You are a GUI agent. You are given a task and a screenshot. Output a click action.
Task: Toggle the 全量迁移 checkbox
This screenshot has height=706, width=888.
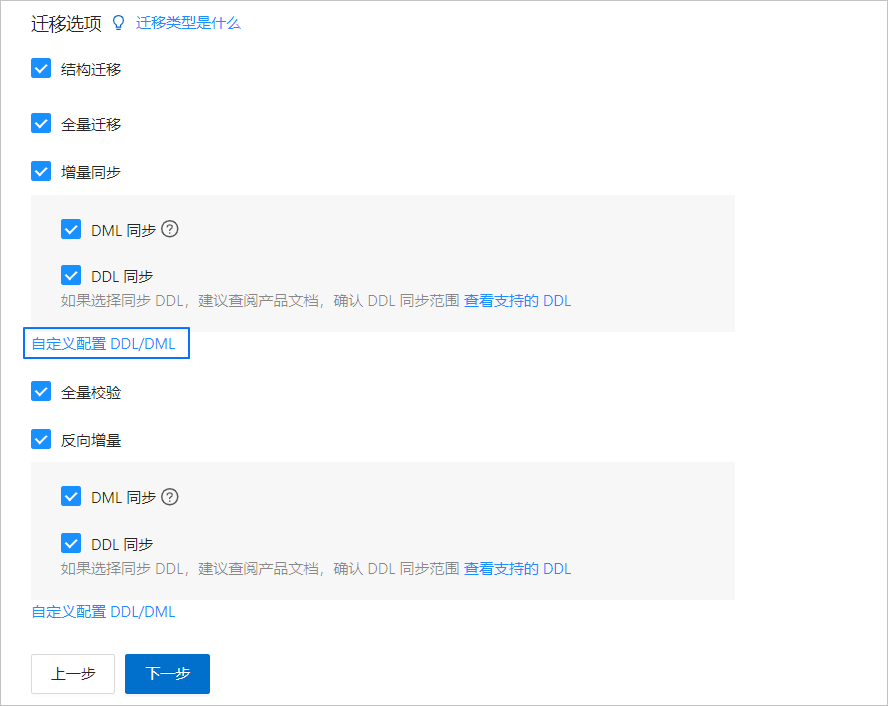(41, 123)
